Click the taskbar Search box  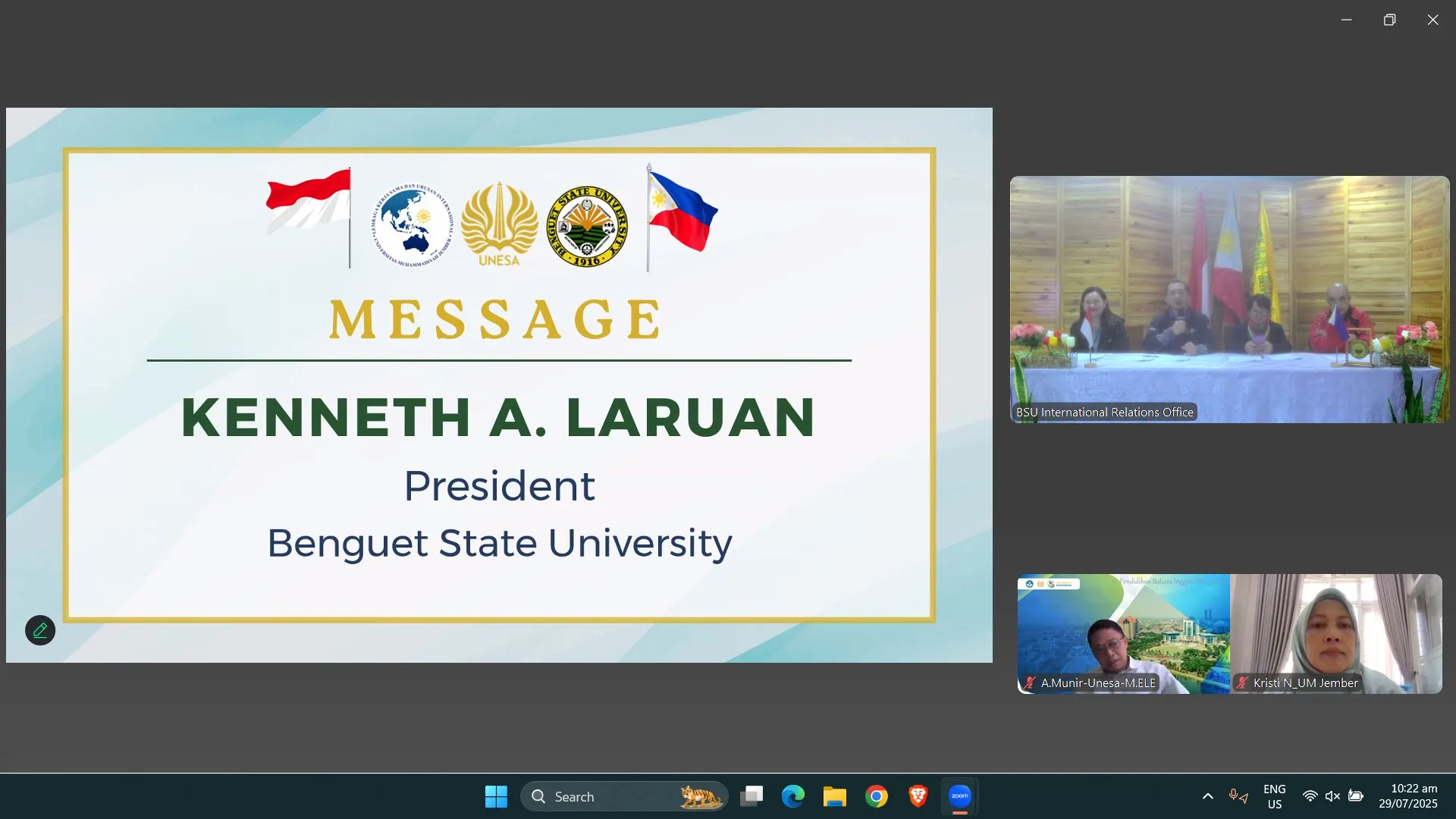point(623,796)
